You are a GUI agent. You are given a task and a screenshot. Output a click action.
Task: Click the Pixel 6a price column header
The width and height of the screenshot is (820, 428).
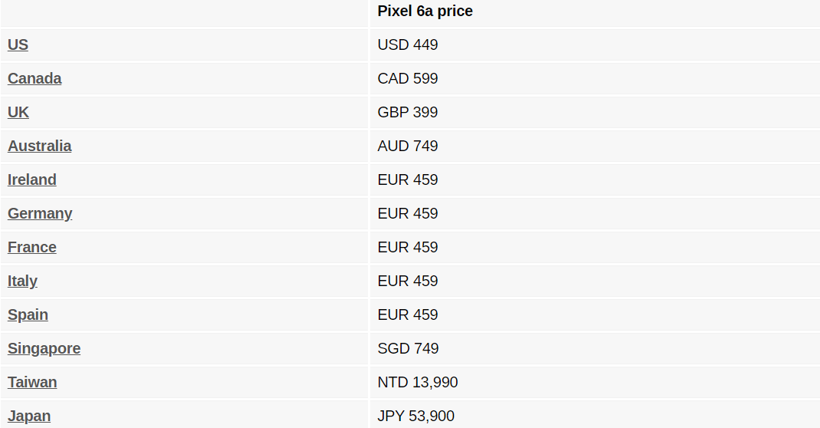425,11
